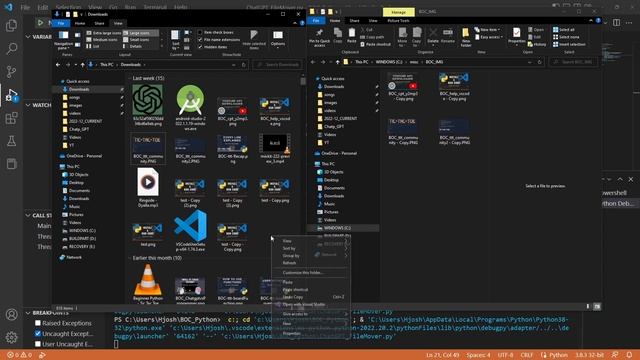Viewport: 640px width, 360px height.
Task: Collapse CALL STACK section in VS Code
Action: 28,215
